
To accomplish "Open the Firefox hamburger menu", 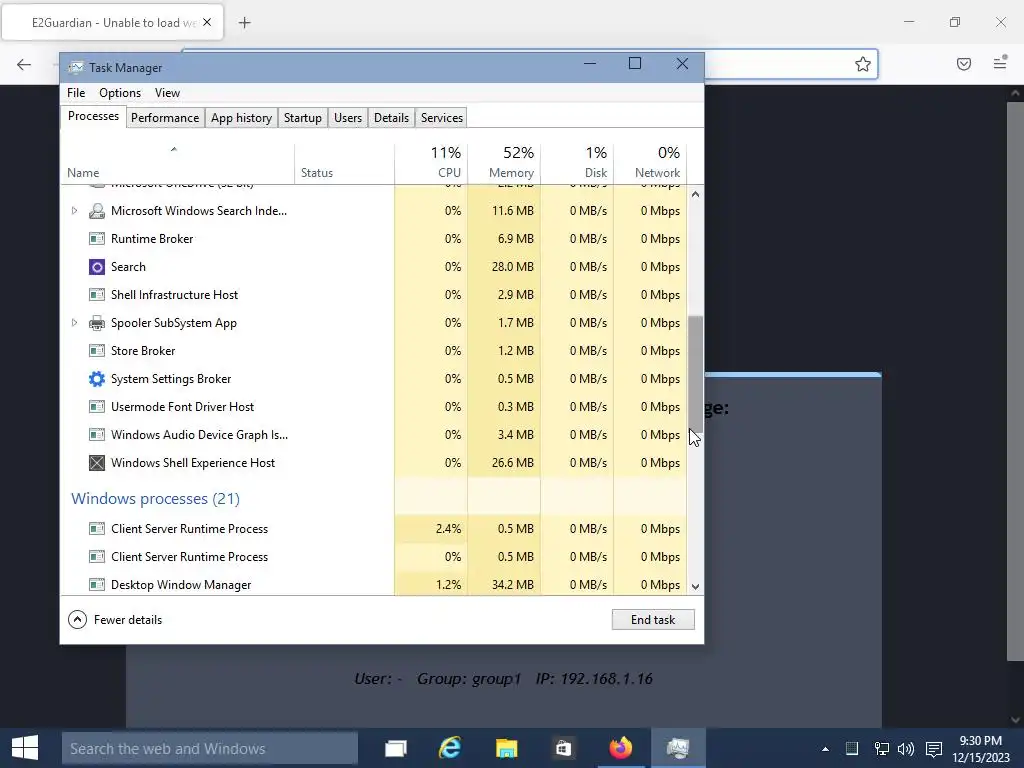I will coord(1000,63).
